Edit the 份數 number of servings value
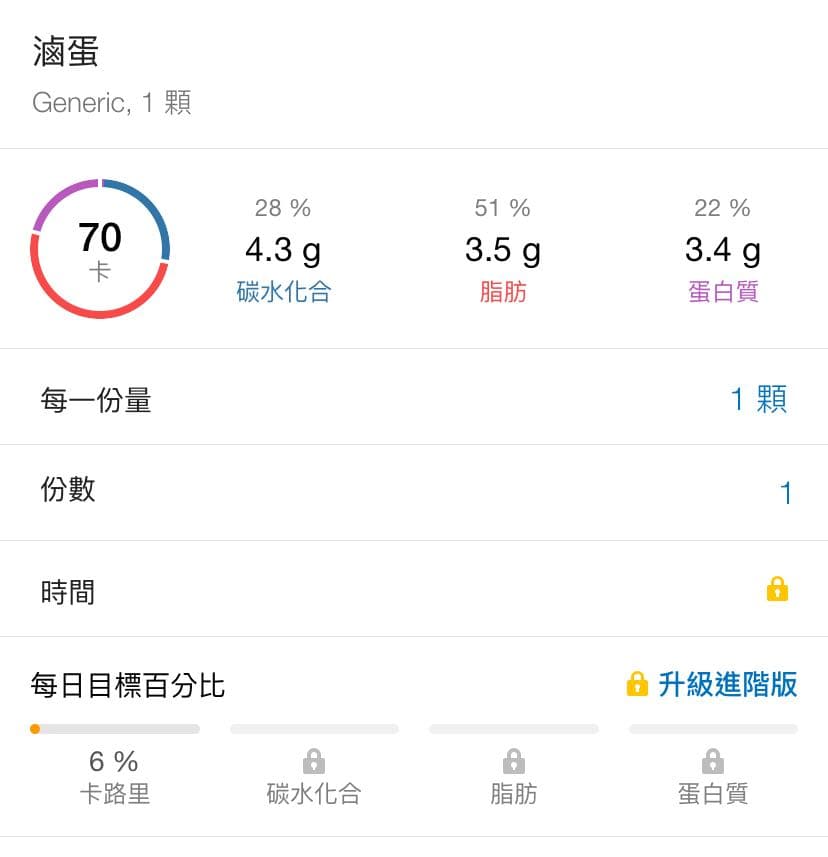 (786, 493)
